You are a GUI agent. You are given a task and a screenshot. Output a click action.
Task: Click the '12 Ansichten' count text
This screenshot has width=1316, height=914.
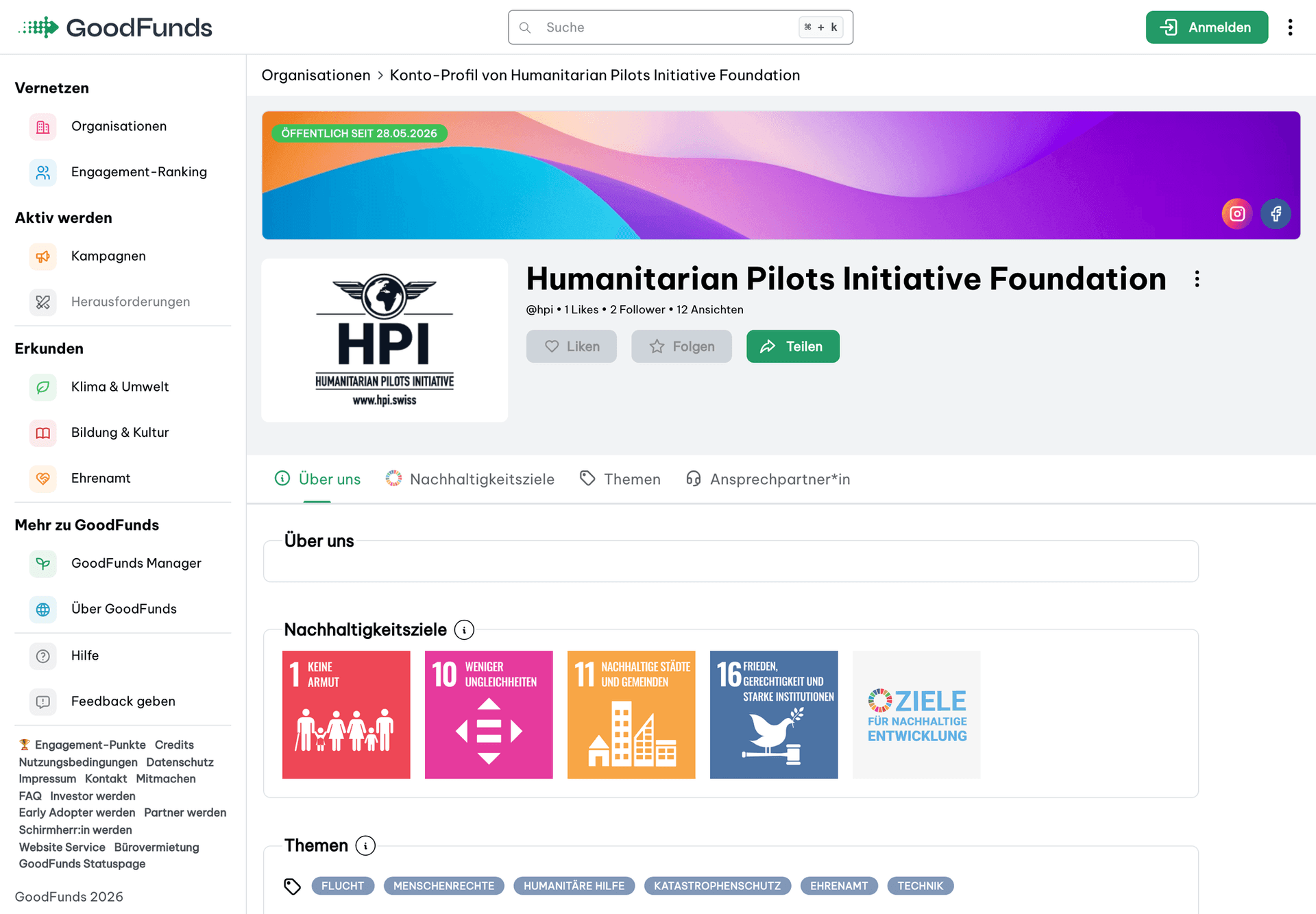point(710,310)
